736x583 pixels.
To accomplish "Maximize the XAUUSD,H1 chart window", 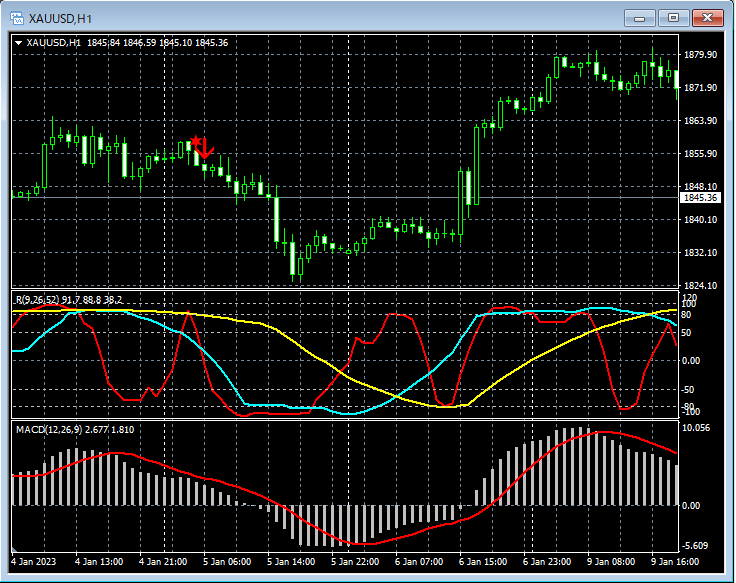I will 673,18.
